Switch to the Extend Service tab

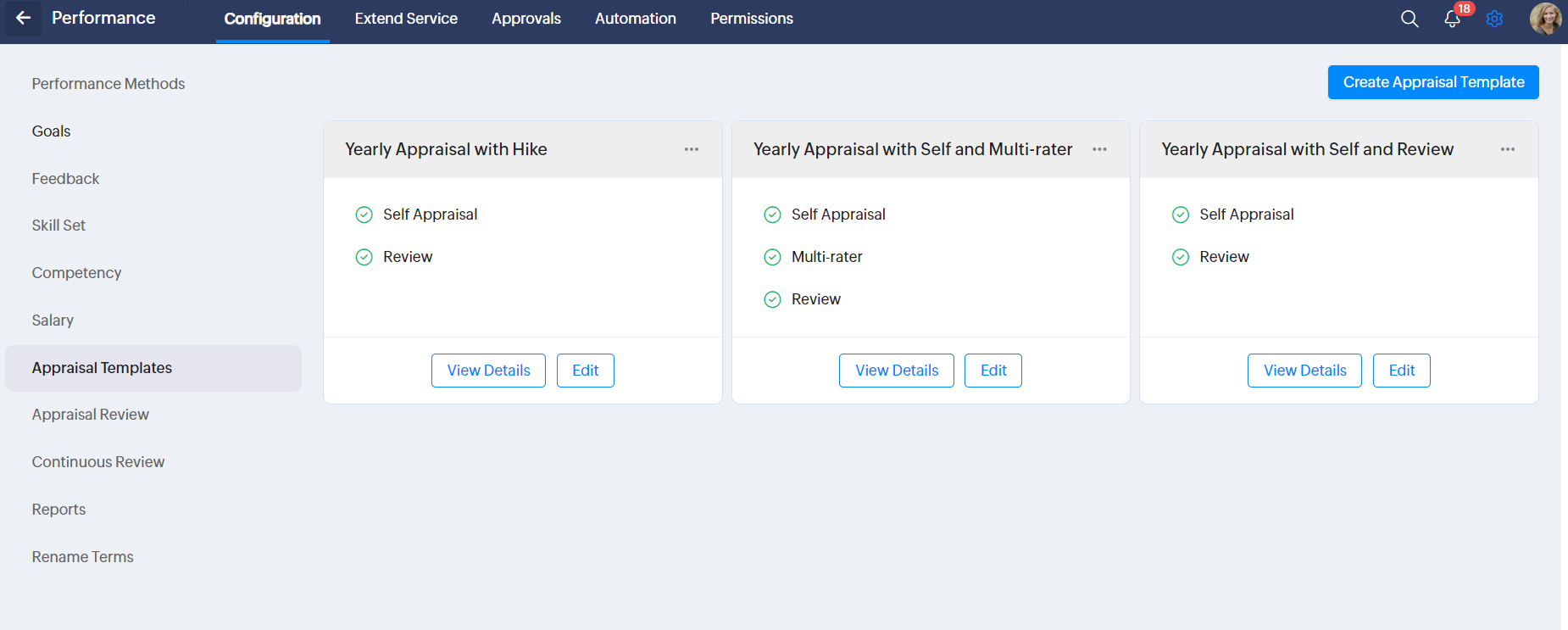[406, 19]
